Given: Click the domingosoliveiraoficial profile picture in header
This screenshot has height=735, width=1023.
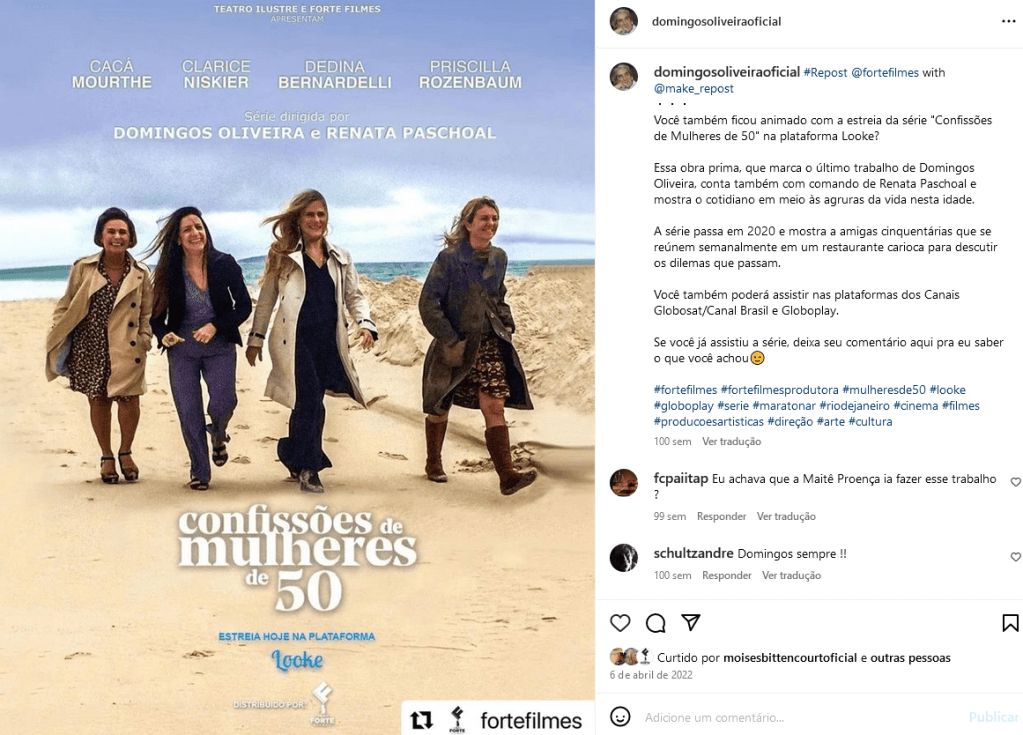Looking at the screenshot, I should (x=624, y=22).
